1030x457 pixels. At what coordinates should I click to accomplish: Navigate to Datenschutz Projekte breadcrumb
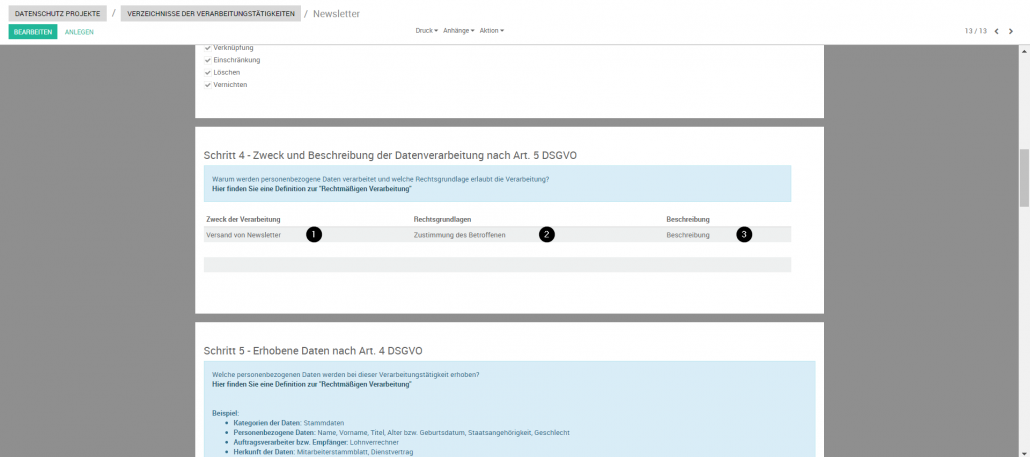(x=57, y=14)
